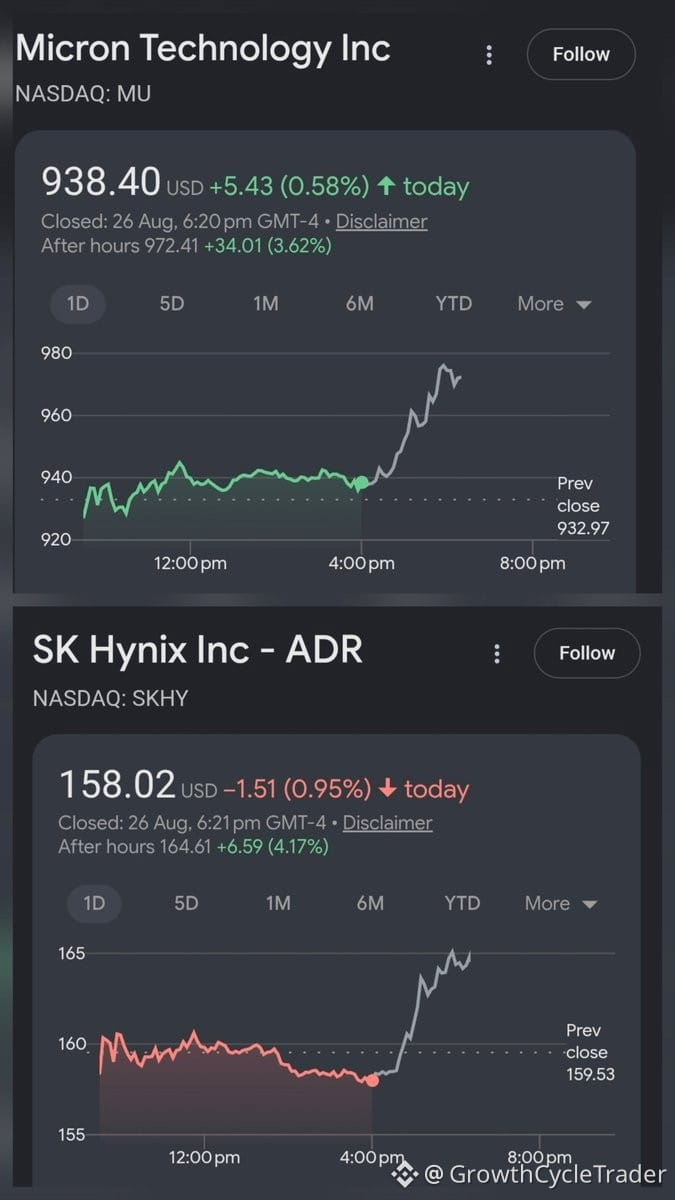
Task: Follow SK Hynix Inc - ADR
Action: pyautogui.click(x=587, y=653)
